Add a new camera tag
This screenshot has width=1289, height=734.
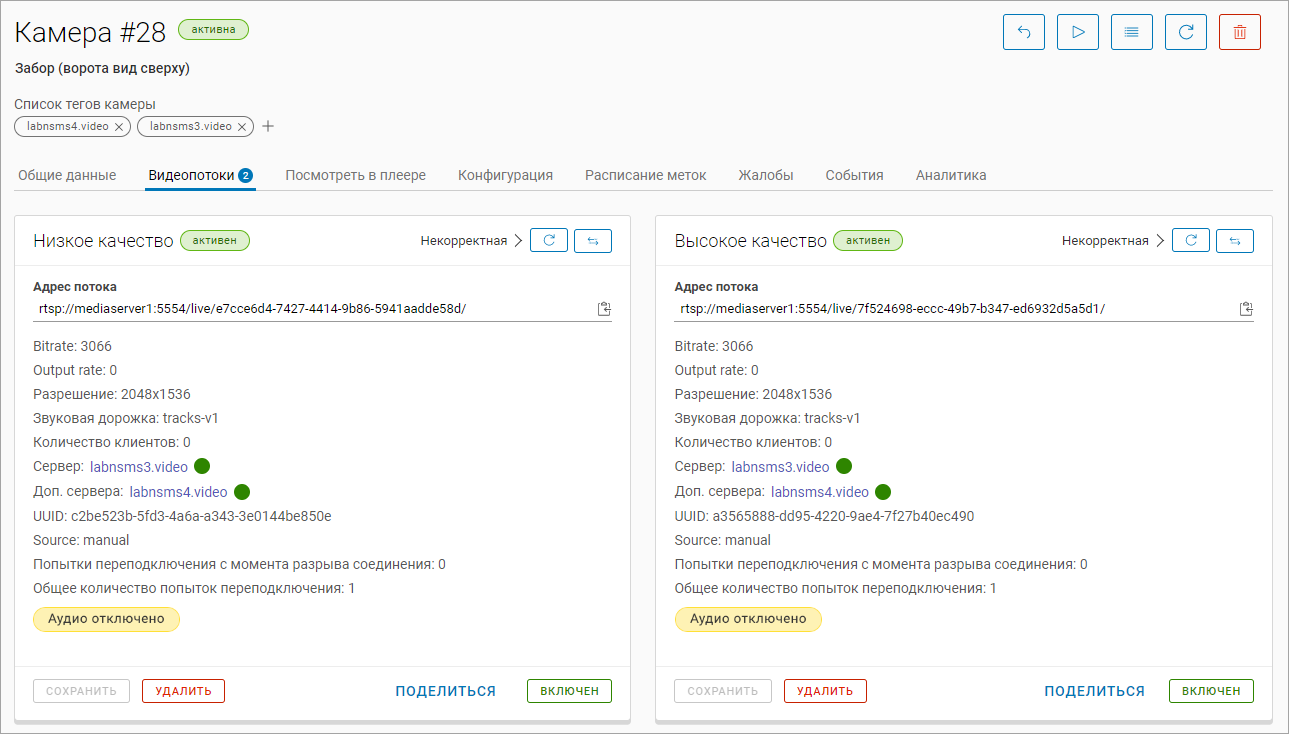[268, 127]
